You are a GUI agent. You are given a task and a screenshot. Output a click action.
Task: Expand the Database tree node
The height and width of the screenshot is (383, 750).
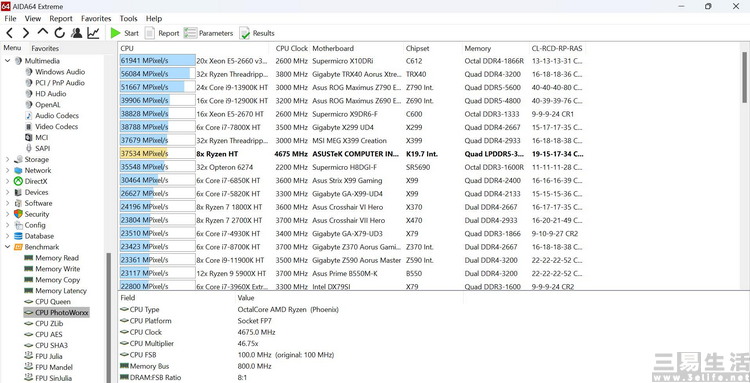click(7, 236)
